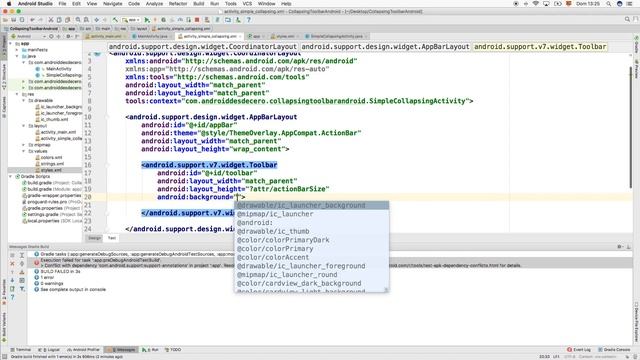The image size is (640, 360).
Task: Click the Wi-Fi icon in macOS menu bar
Action: (536, 4)
